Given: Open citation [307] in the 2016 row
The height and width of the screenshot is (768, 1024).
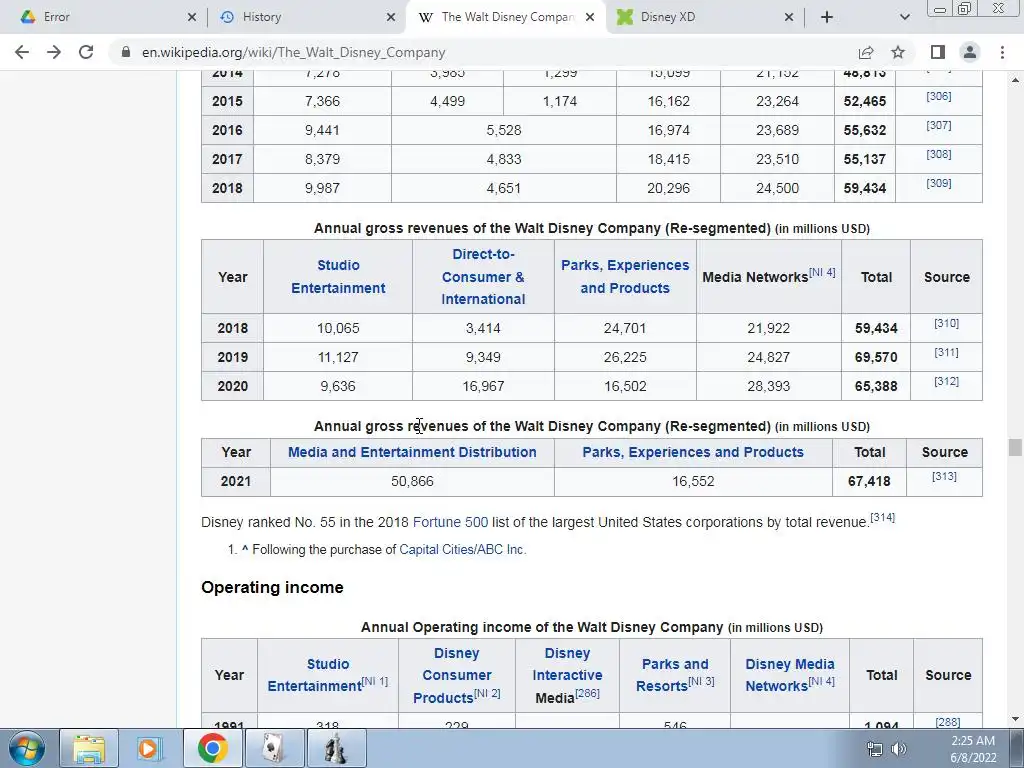Looking at the screenshot, I should [x=938, y=125].
